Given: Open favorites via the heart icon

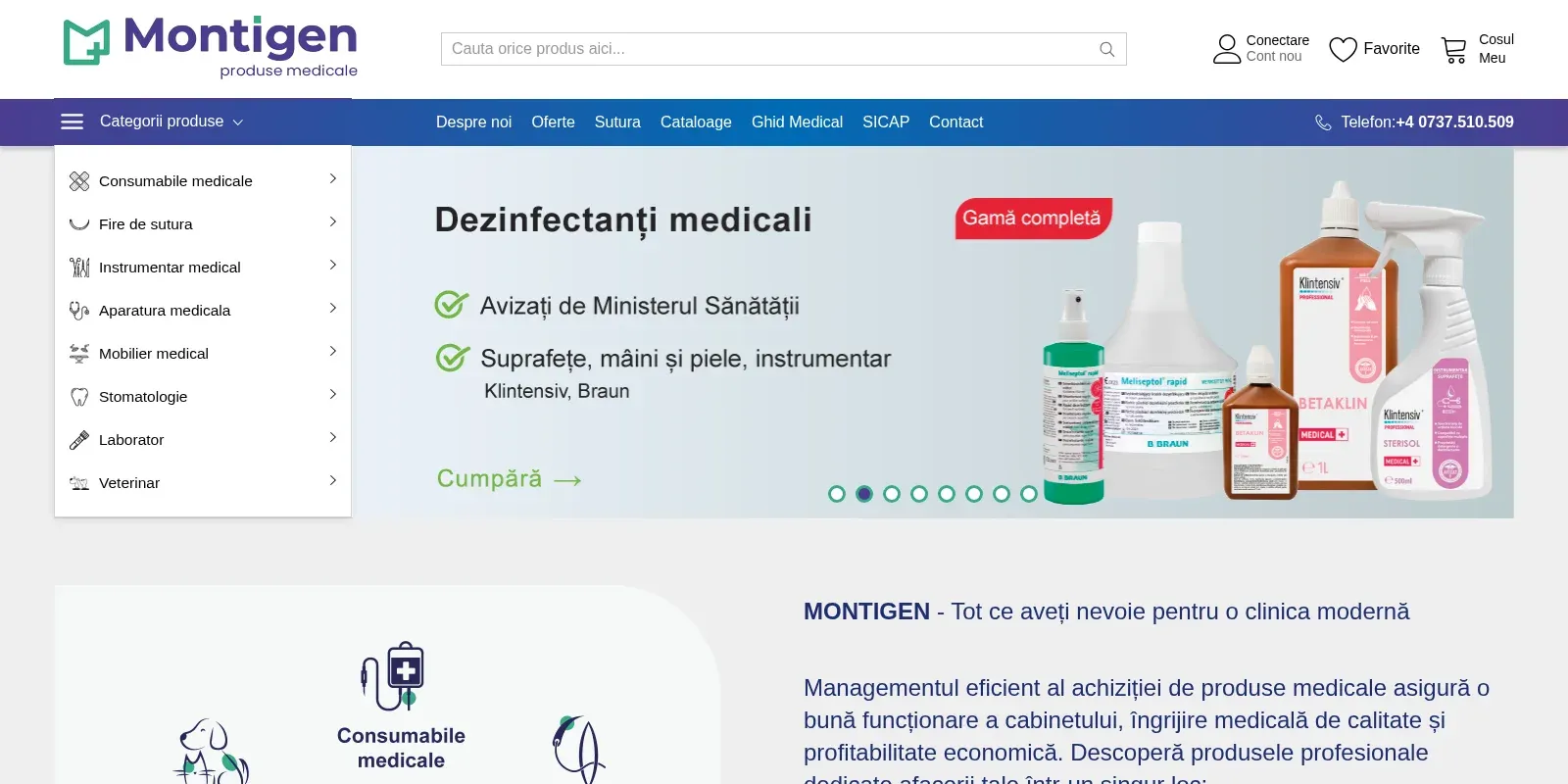Looking at the screenshot, I should (x=1343, y=49).
